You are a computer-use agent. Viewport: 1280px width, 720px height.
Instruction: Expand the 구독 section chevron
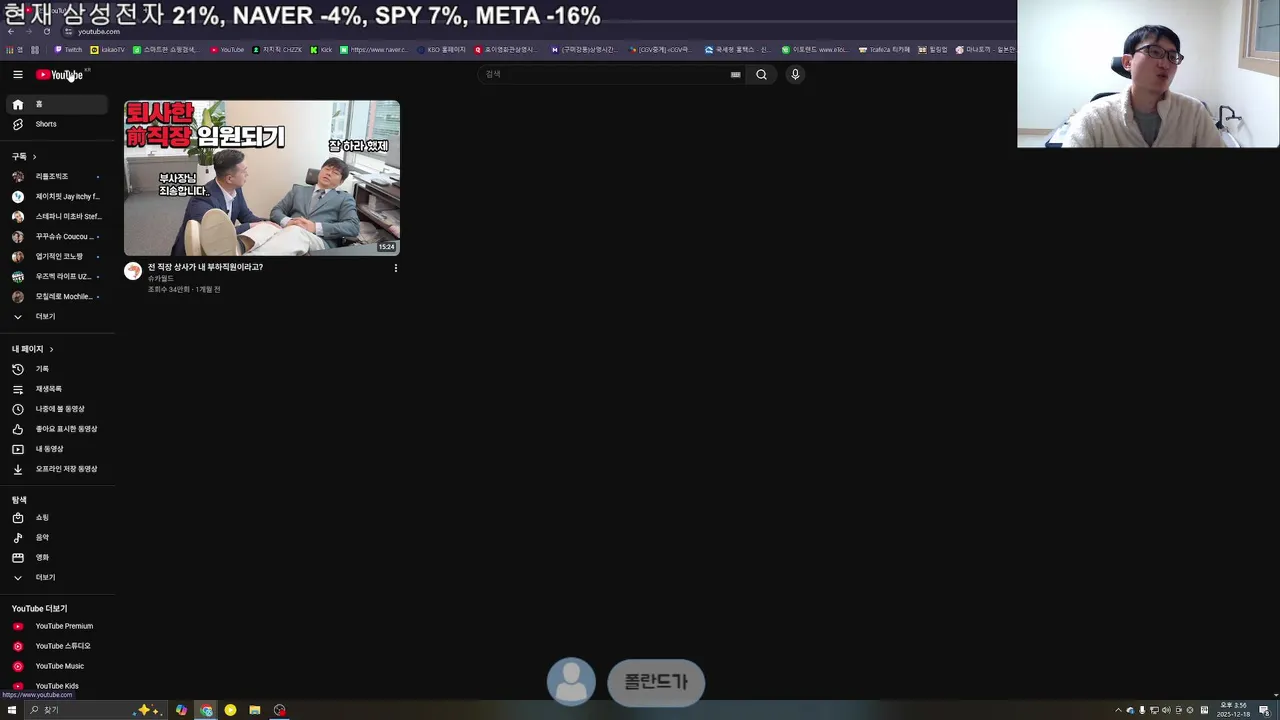point(34,157)
